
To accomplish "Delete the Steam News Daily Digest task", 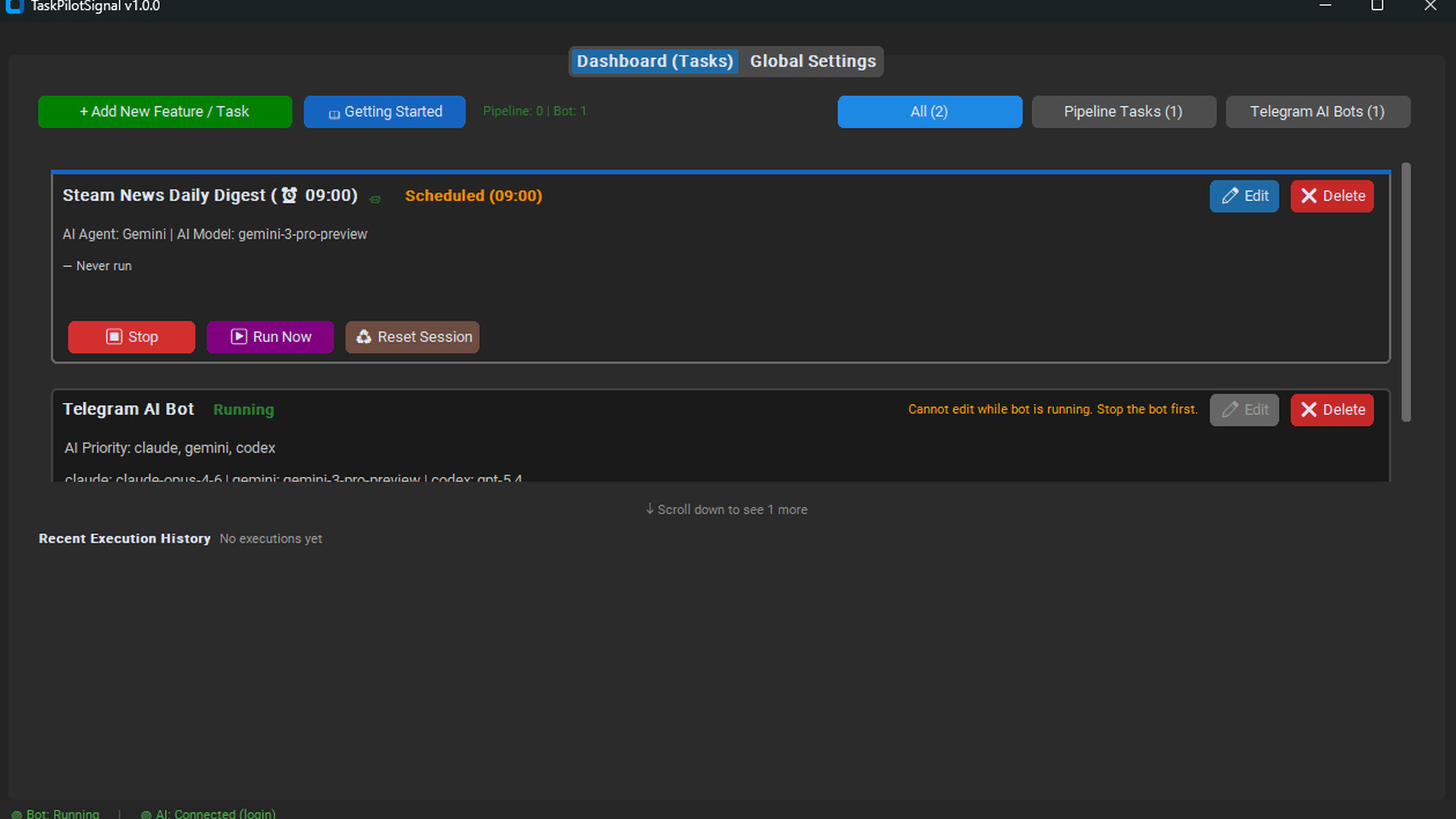I will (1332, 196).
